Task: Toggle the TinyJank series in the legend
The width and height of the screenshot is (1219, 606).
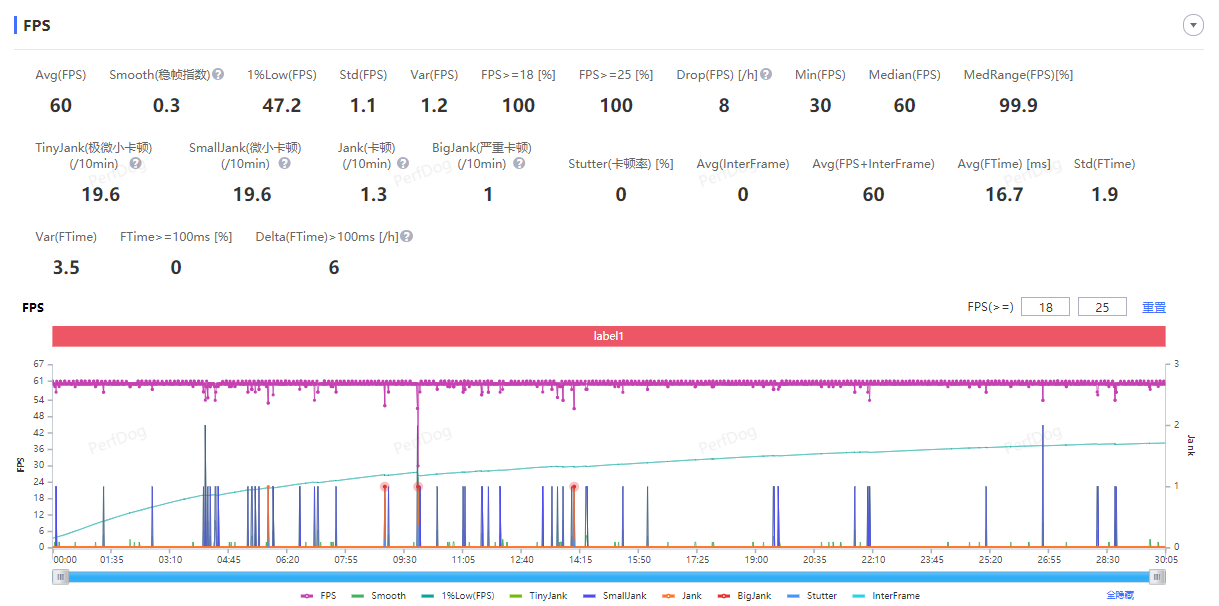Action: [x=539, y=596]
